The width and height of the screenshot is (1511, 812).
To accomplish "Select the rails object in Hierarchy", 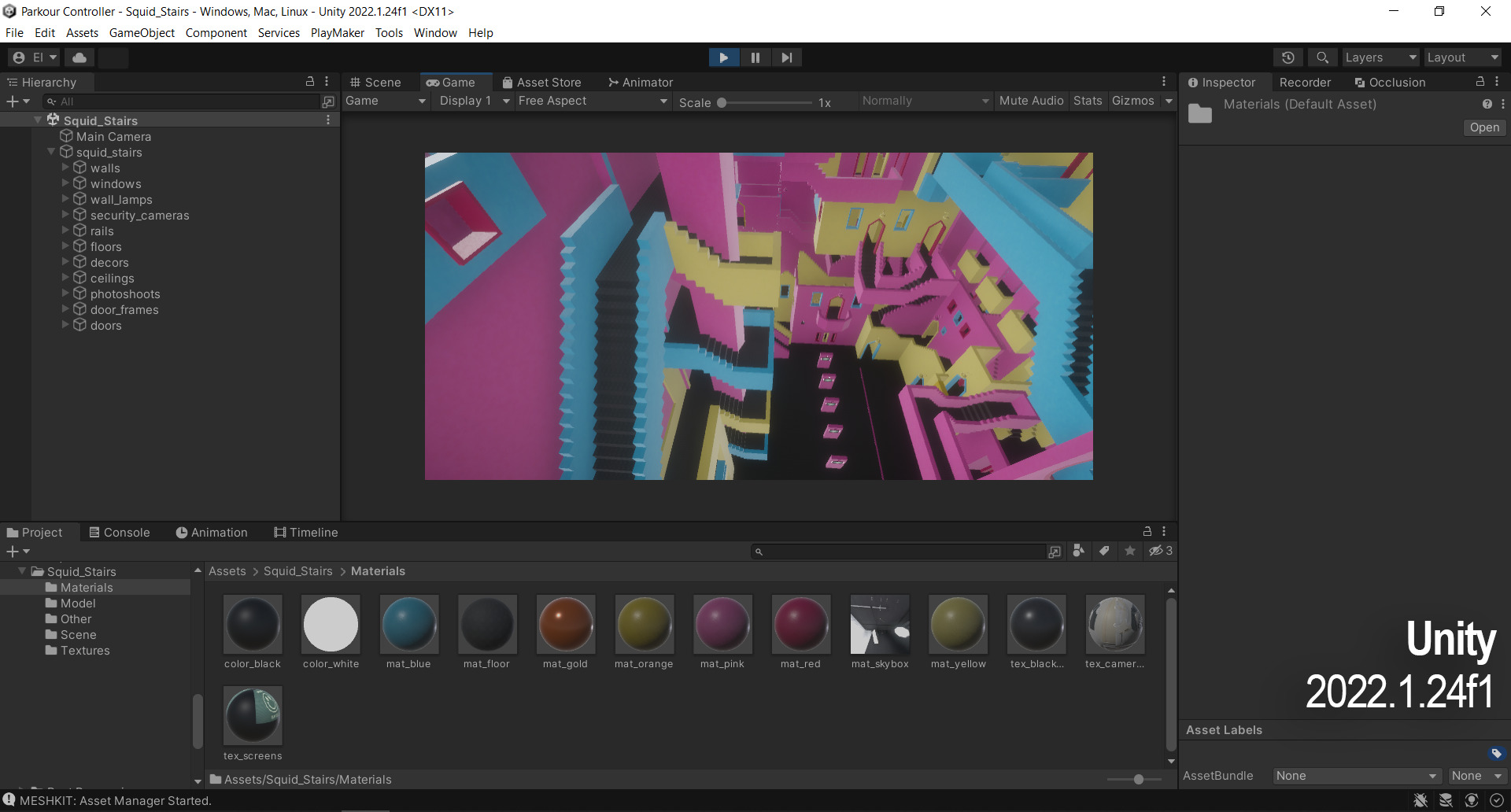I will pos(102,231).
